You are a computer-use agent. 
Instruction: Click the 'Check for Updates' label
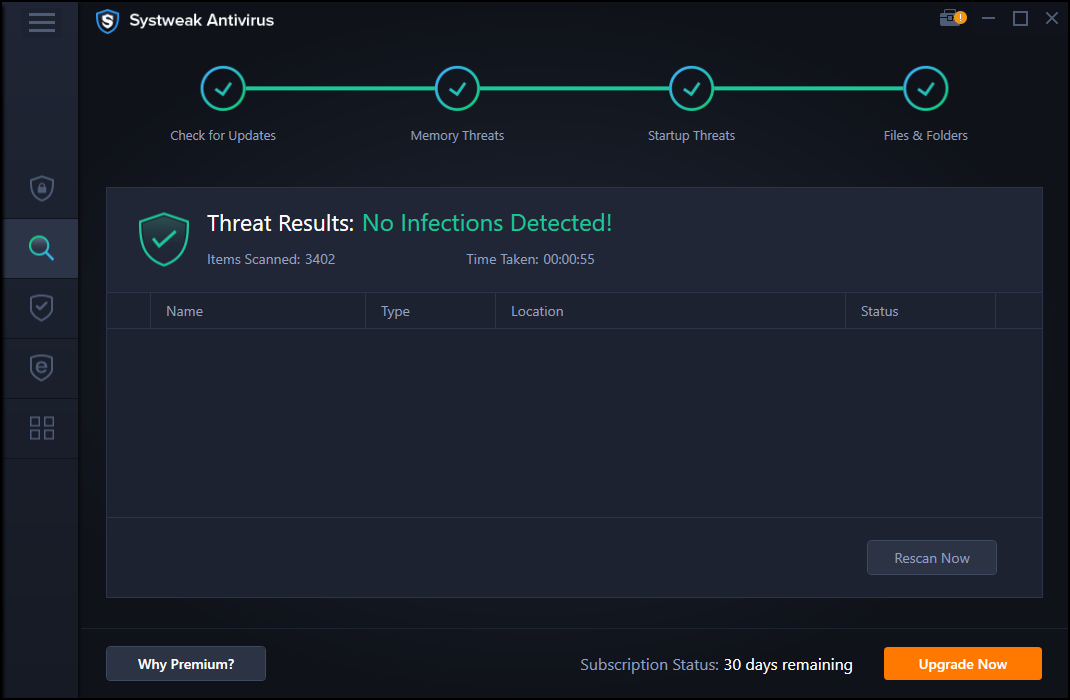222,136
